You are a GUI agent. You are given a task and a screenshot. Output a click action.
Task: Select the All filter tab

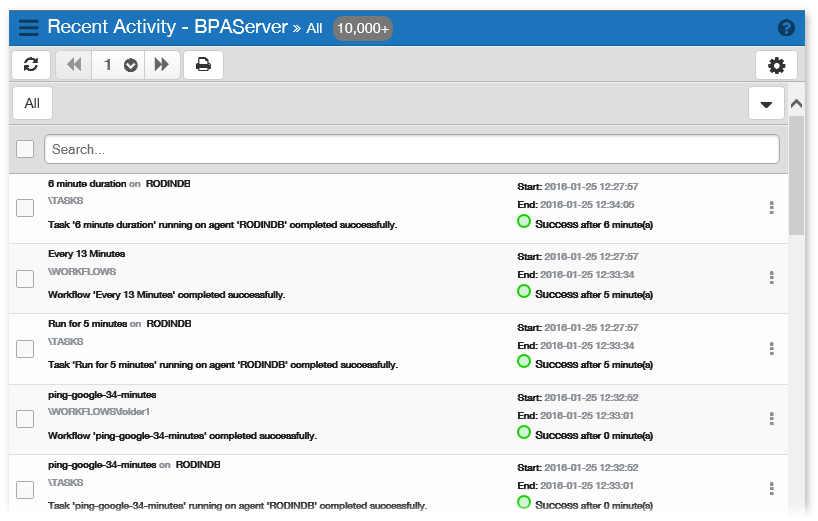(x=32, y=103)
